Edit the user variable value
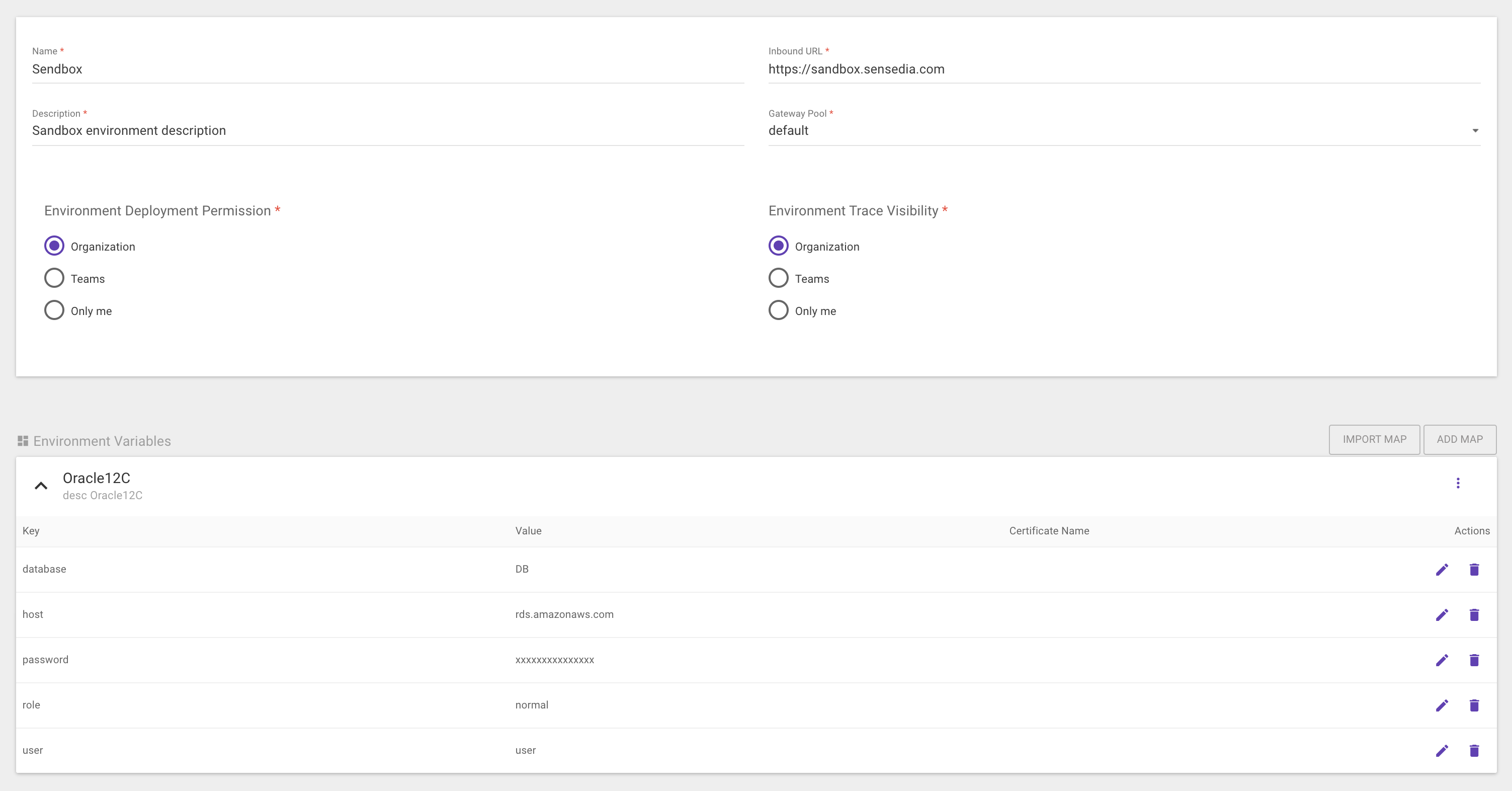 coord(1442,750)
